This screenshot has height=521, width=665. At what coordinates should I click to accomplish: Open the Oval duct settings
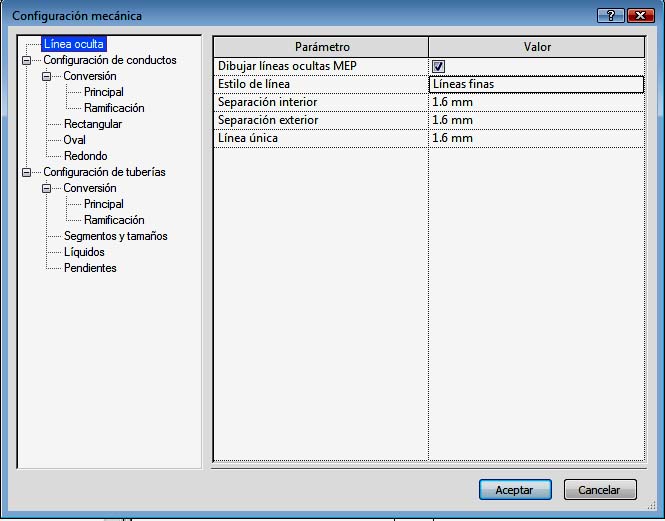pyautogui.click(x=75, y=140)
